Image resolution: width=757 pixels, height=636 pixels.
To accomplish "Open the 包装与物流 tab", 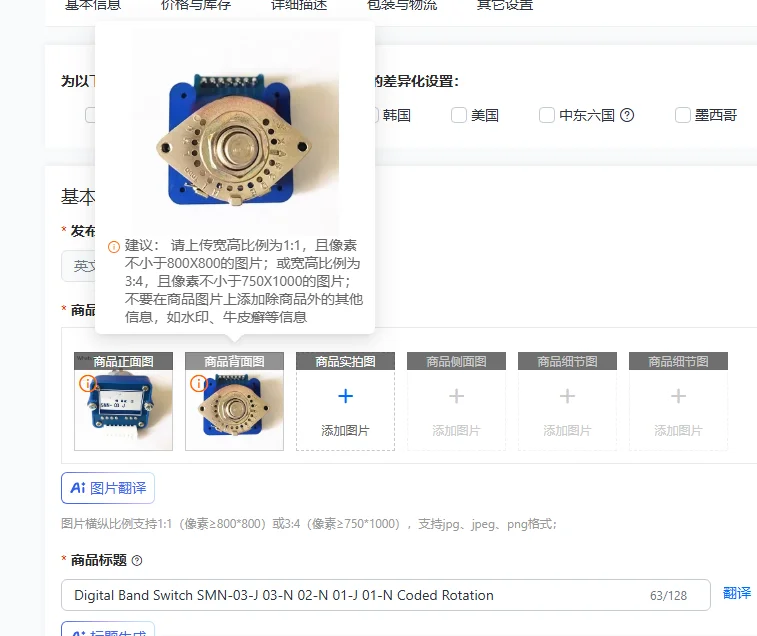I will (402, 6).
